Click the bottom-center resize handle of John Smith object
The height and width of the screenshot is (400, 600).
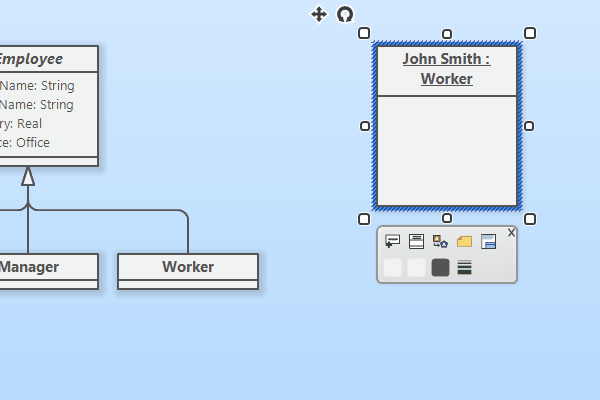pos(447,218)
